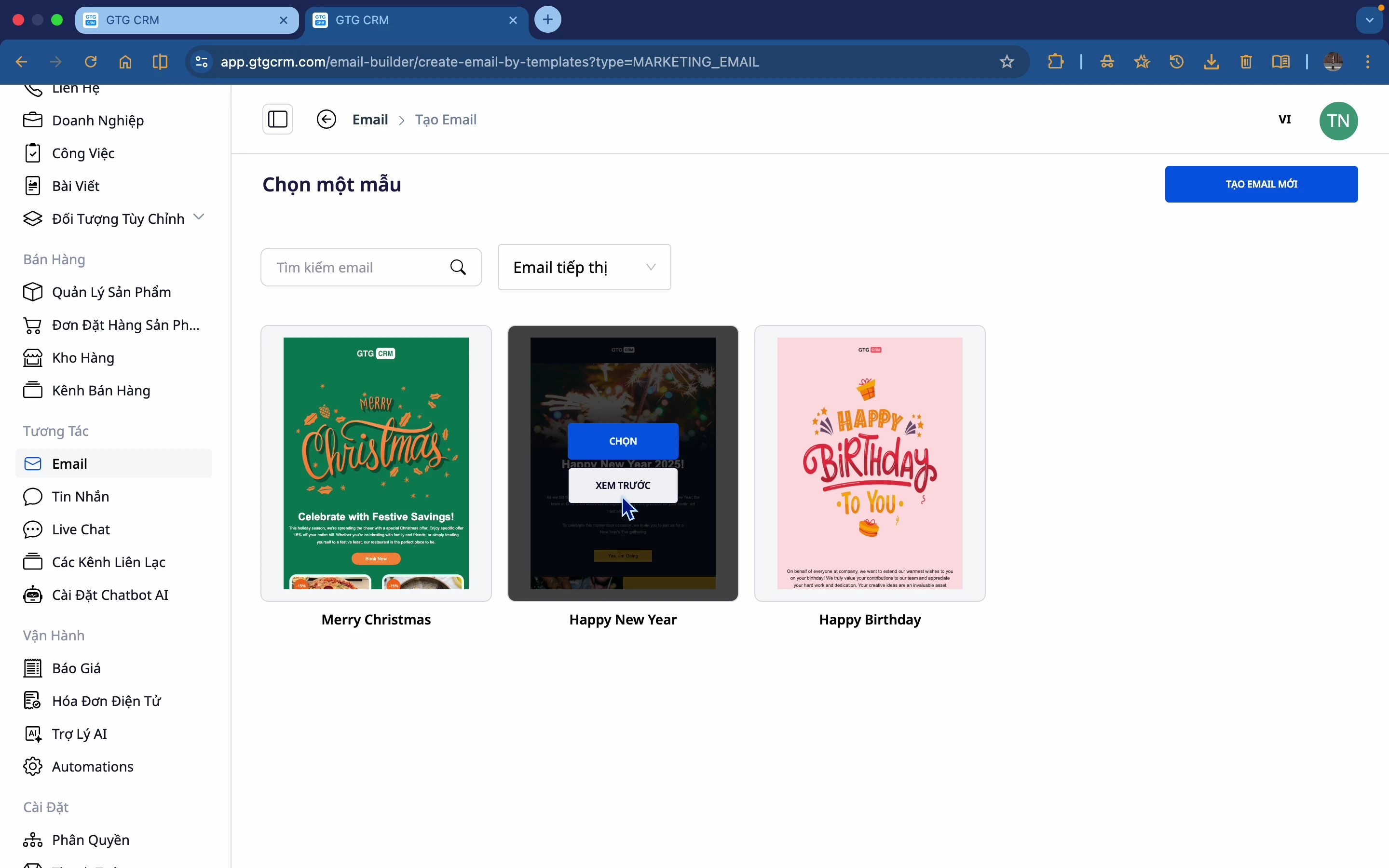Image resolution: width=1389 pixels, height=868 pixels.
Task: Collapse sidebar using panel toggle icon
Action: coord(278,119)
